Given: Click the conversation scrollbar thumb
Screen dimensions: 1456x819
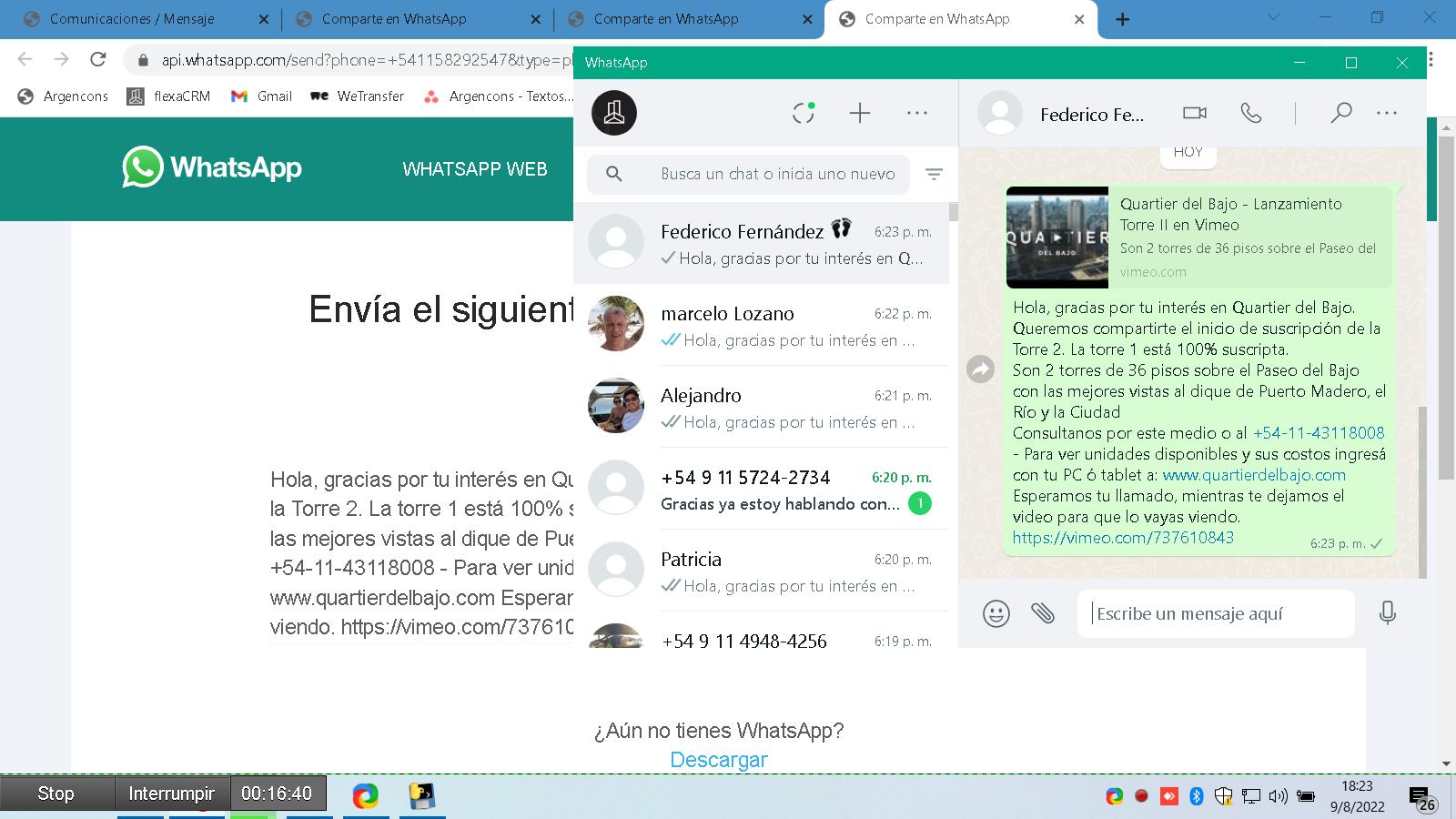Looking at the screenshot, I should (1423, 491).
